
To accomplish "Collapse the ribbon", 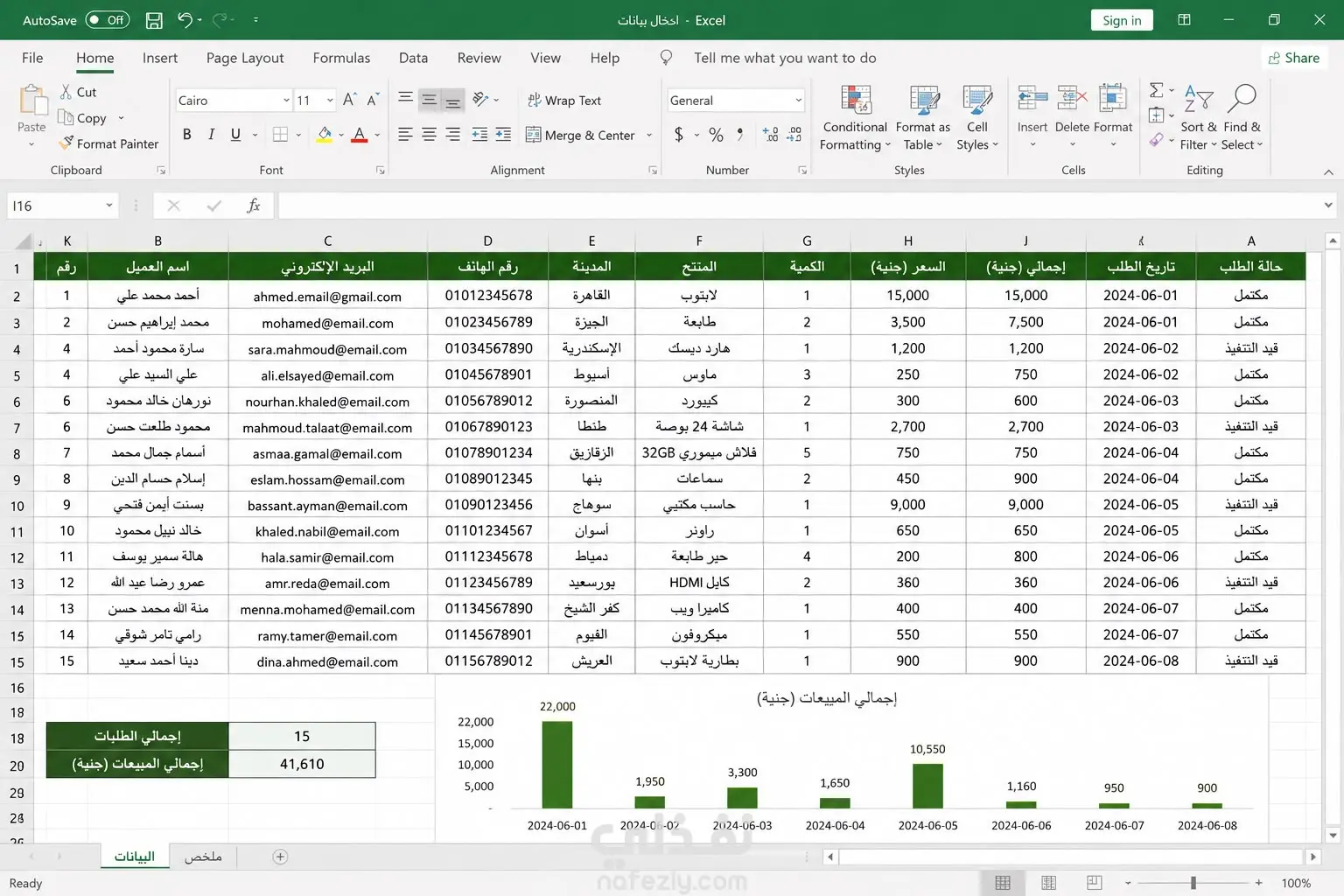I will click(x=1328, y=171).
